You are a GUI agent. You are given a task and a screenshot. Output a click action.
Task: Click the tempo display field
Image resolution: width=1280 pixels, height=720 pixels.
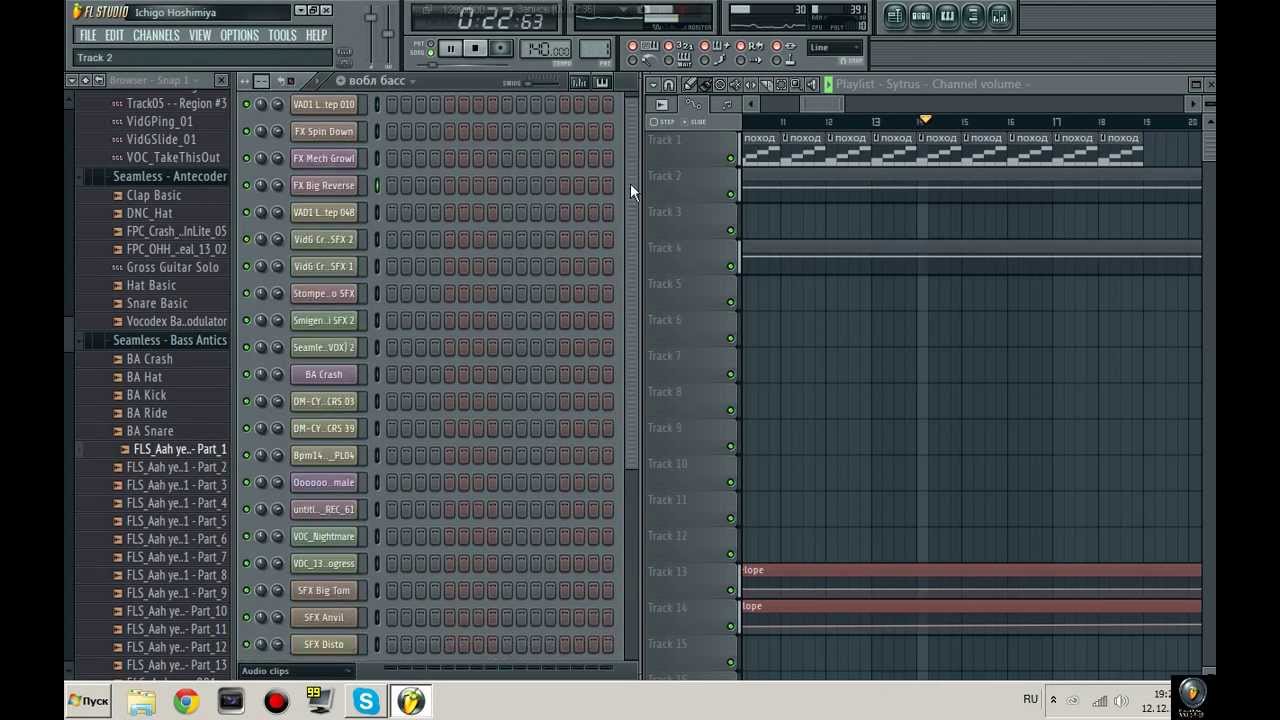pyautogui.click(x=545, y=48)
